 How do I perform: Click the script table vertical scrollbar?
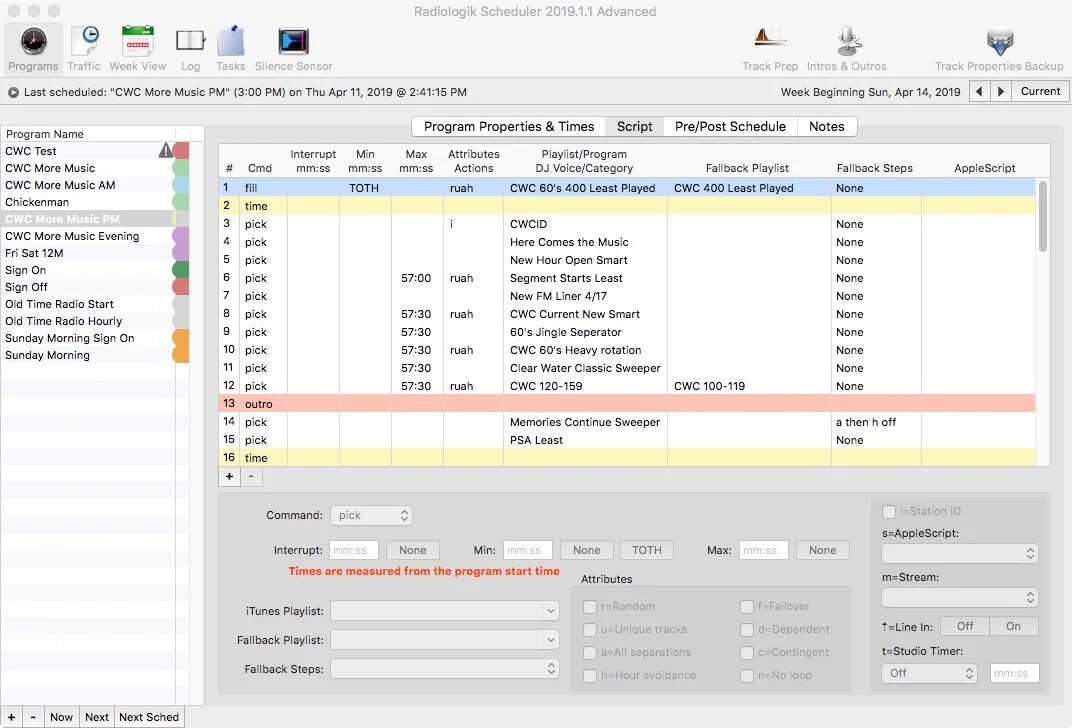pos(1043,217)
